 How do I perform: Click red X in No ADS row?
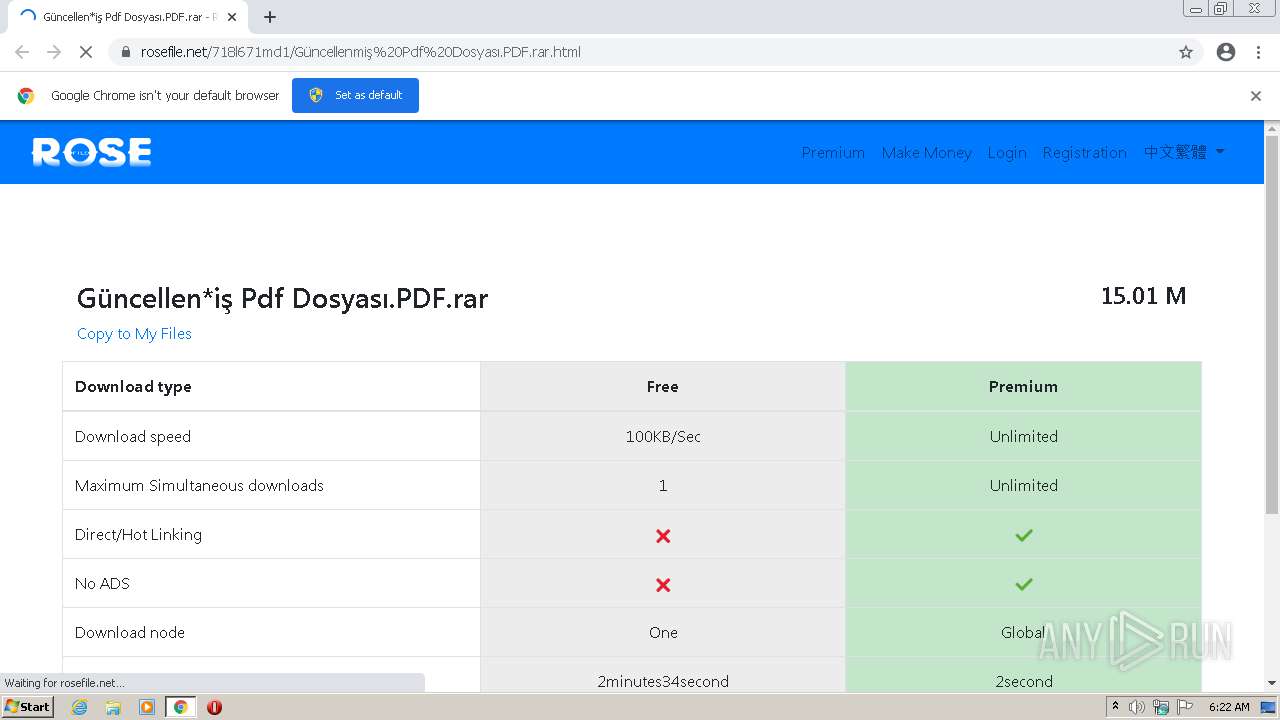pyautogui.click(x=663, y=585)
